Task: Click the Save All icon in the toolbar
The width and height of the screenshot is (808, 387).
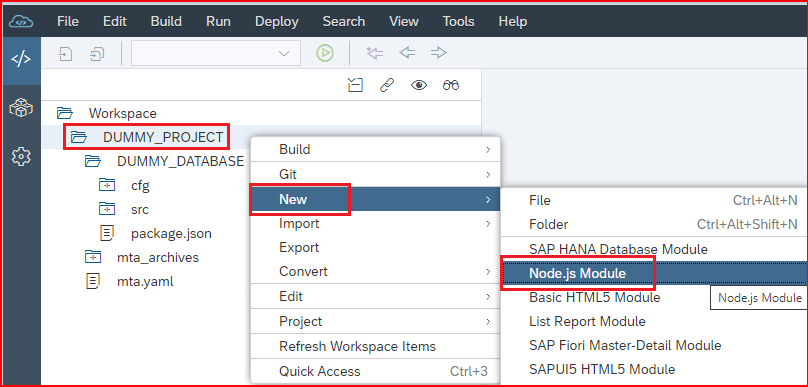Action: [x=97, y=53]
